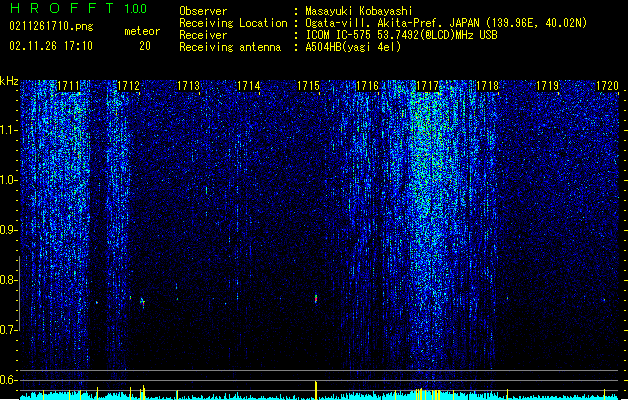Screen dimensions: 629x400
Task: Click the HROFFT 1.00 title text
Action: (x=78, y=8)
